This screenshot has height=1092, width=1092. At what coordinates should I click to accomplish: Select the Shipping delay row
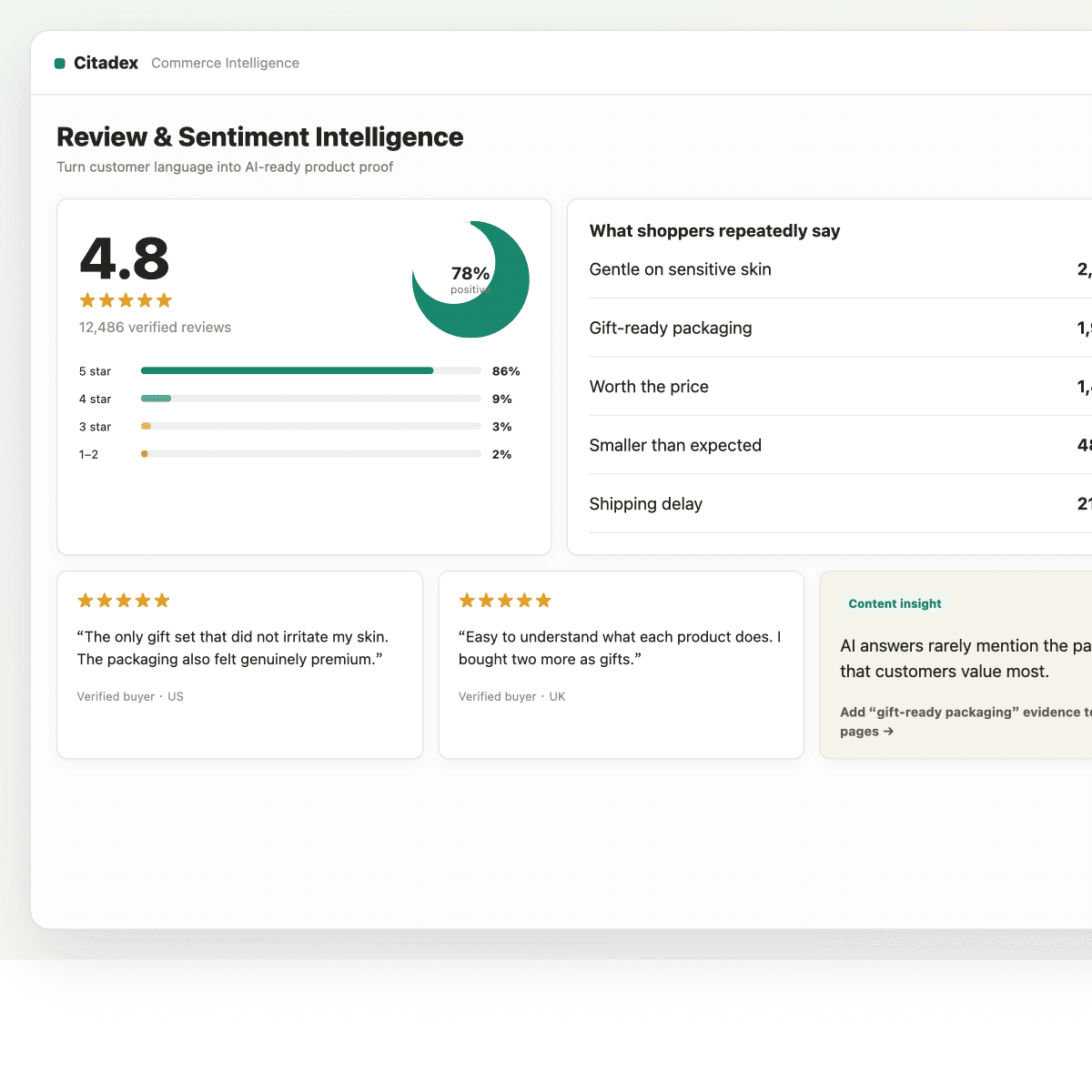(x=841, y=504)
